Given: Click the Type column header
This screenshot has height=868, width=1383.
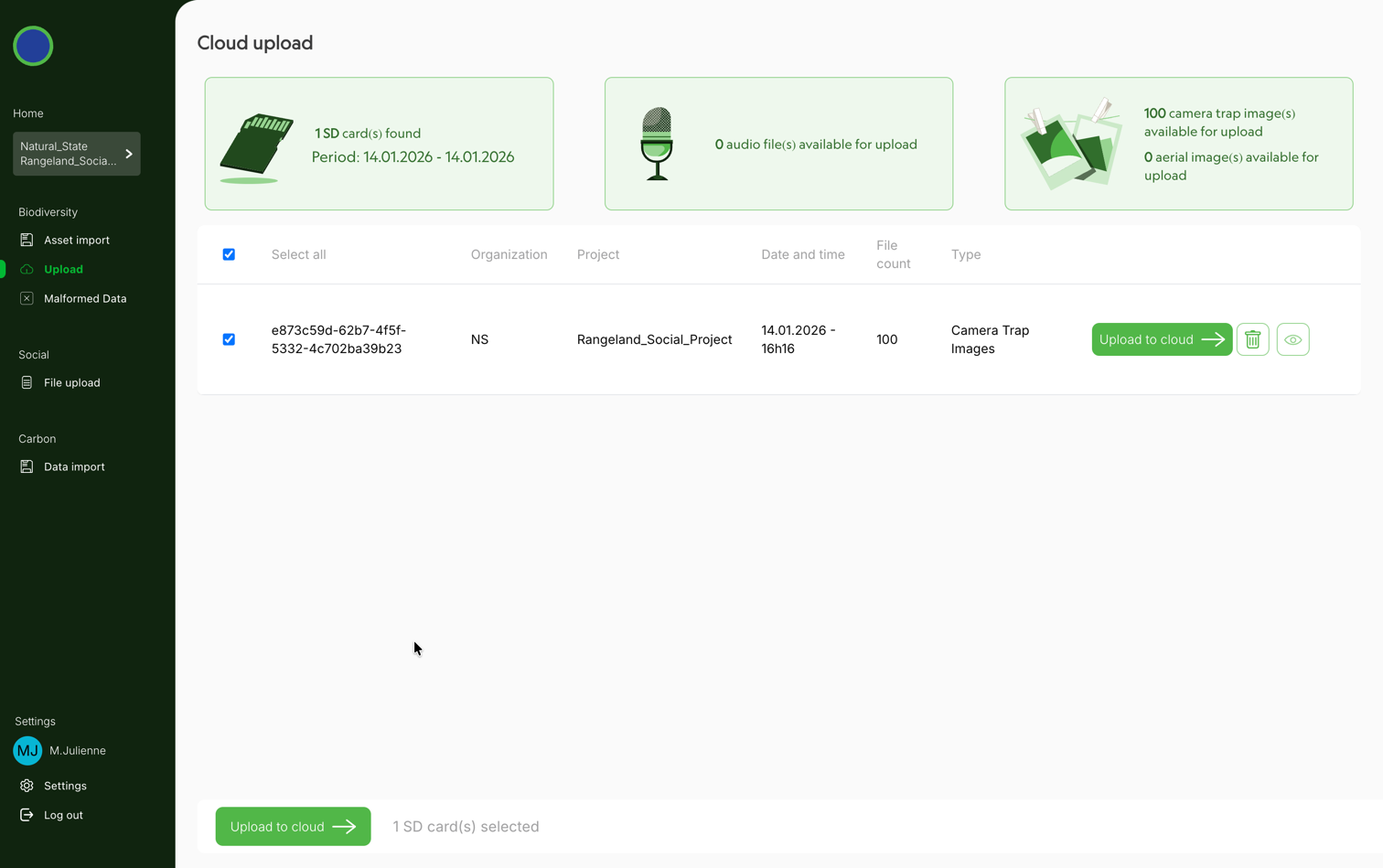Looking at the screenshot, I should point(966,254).
